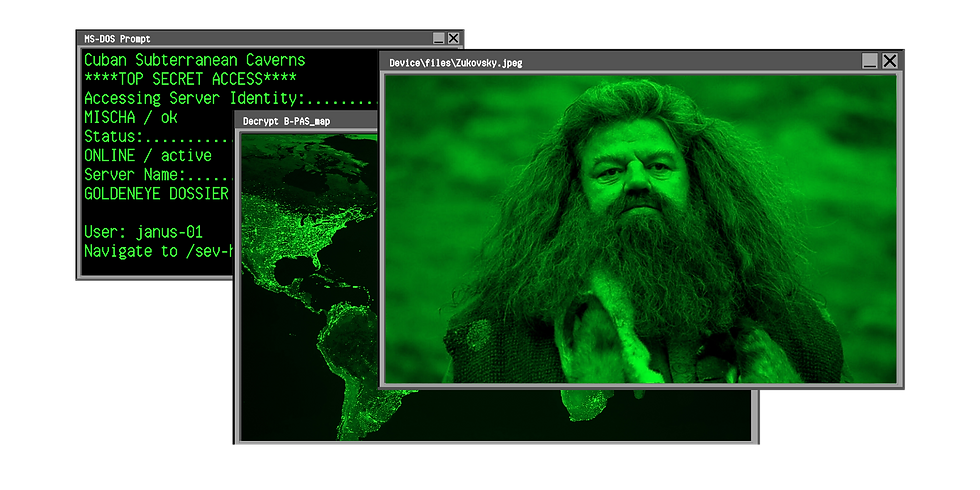Click the 'User: janus-01' line

click(143, 232)
